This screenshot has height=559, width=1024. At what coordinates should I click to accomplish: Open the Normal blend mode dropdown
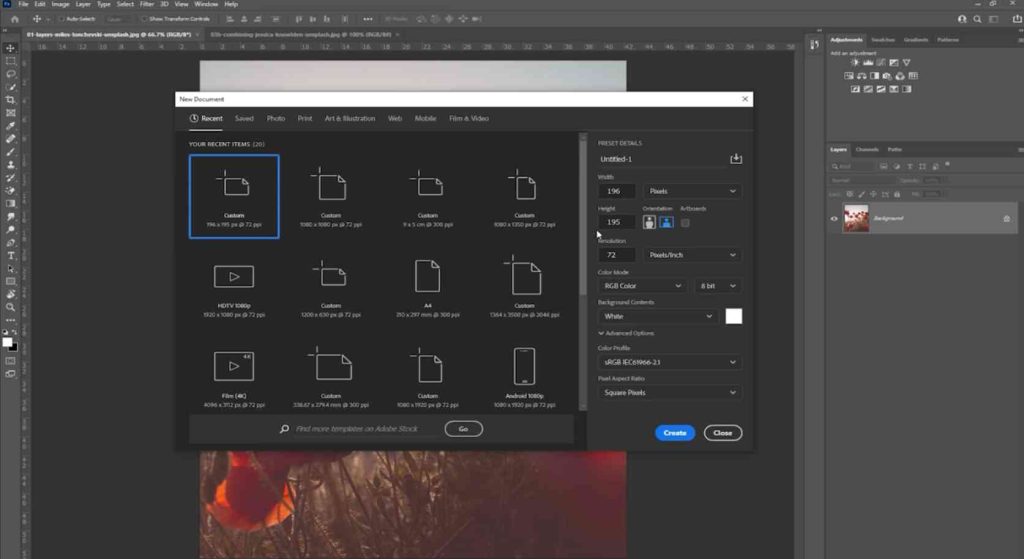pos(861,180)
